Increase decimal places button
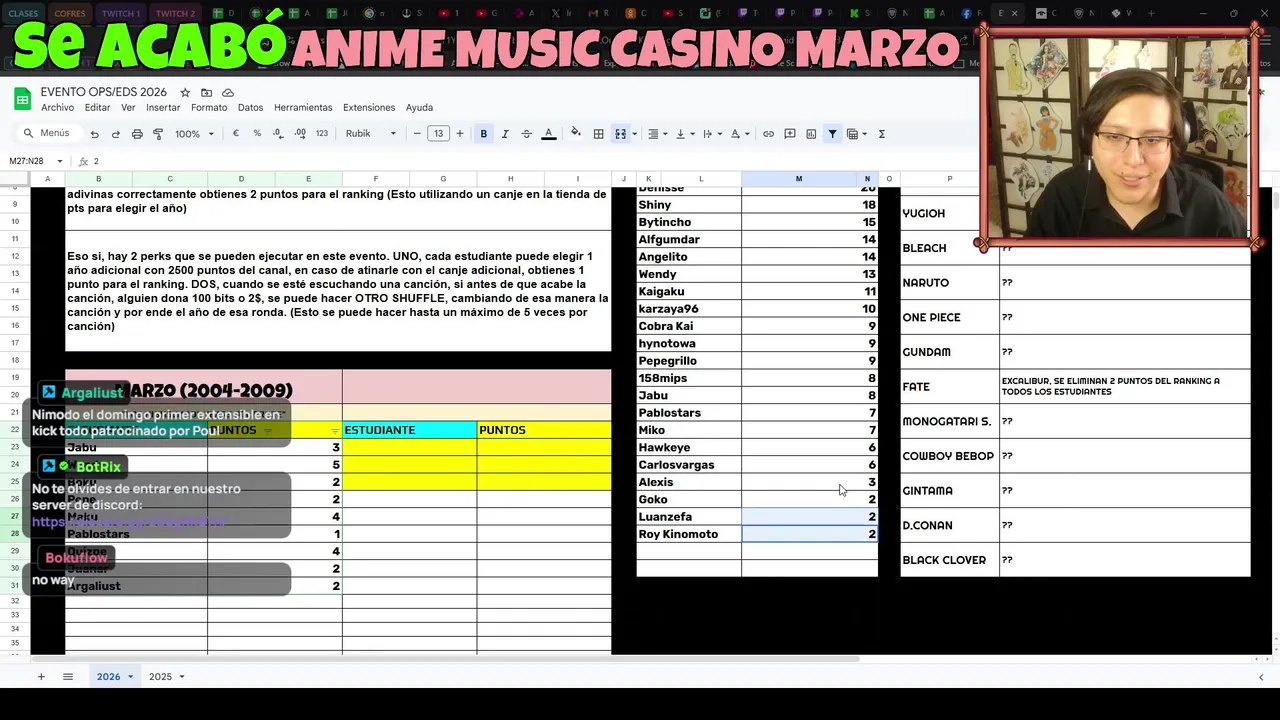Viewport: 1280px width, 720px height. 299,134
